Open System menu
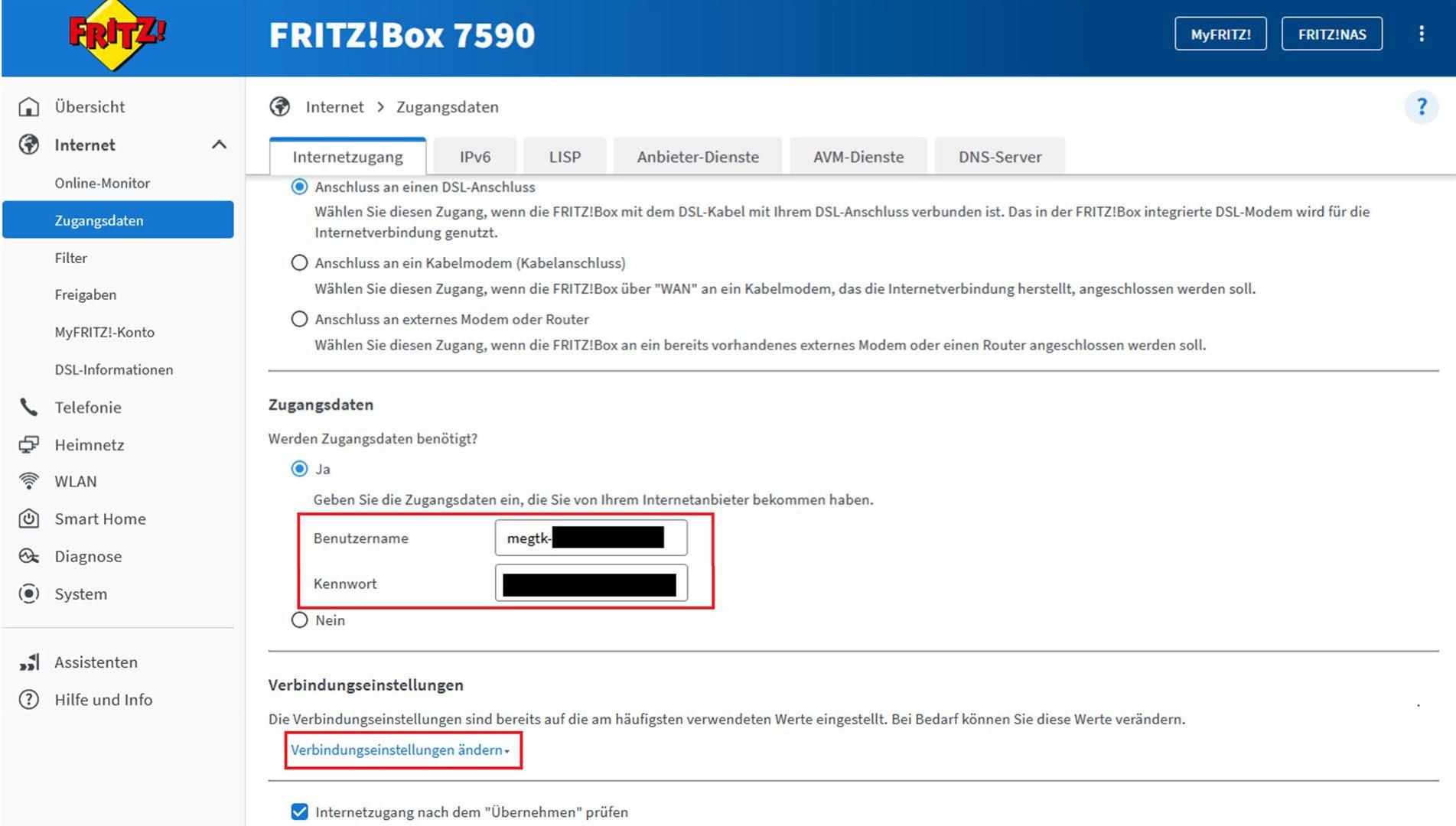The image size is (1456, 826). pyautogui.click(x=80, y=593)
